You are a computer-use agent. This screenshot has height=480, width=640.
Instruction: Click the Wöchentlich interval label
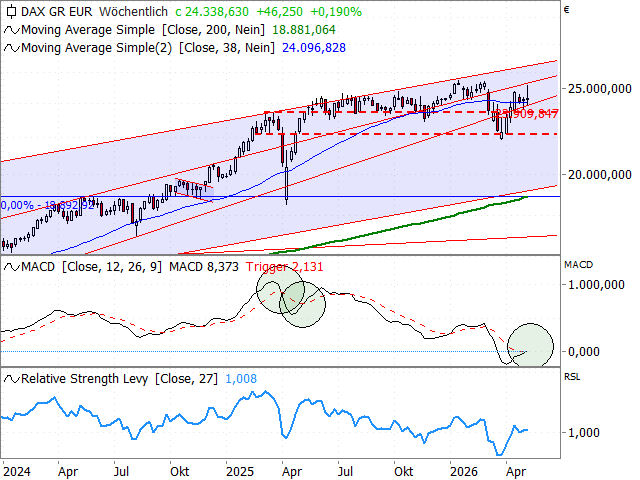133,12
